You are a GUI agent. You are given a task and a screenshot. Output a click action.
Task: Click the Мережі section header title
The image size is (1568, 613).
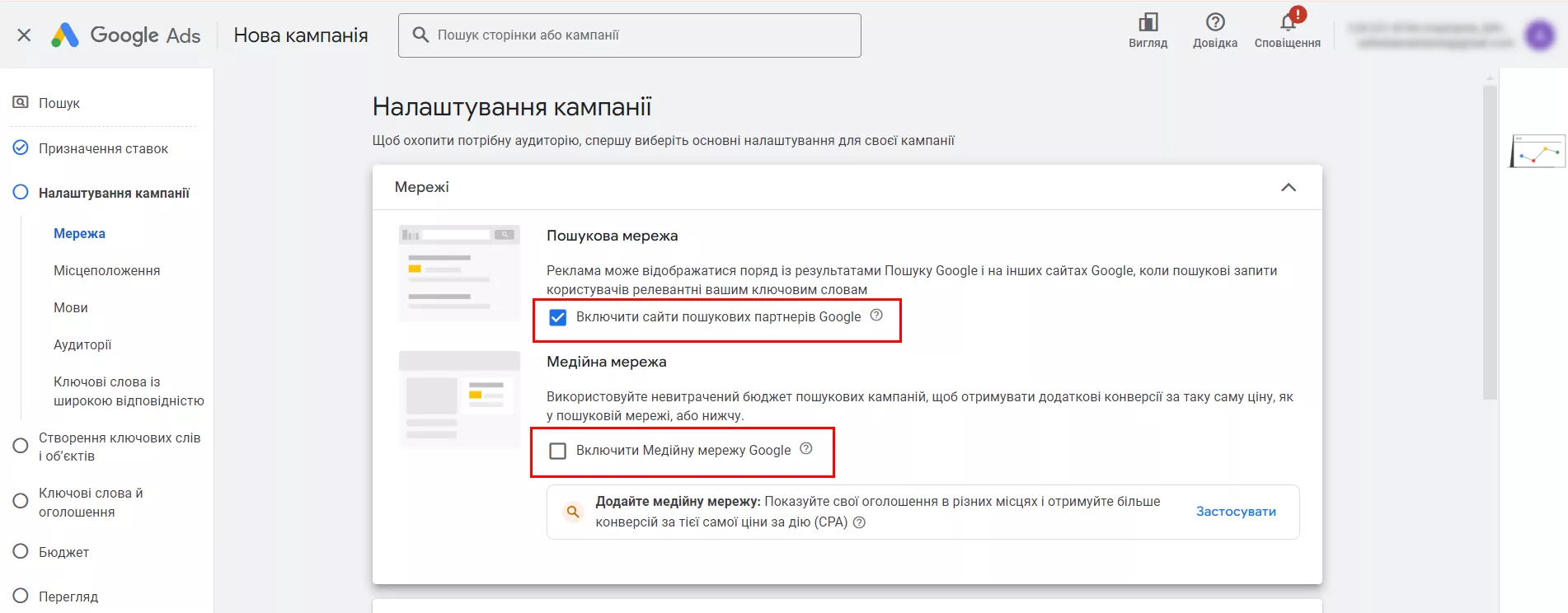[x=422, y=187]
